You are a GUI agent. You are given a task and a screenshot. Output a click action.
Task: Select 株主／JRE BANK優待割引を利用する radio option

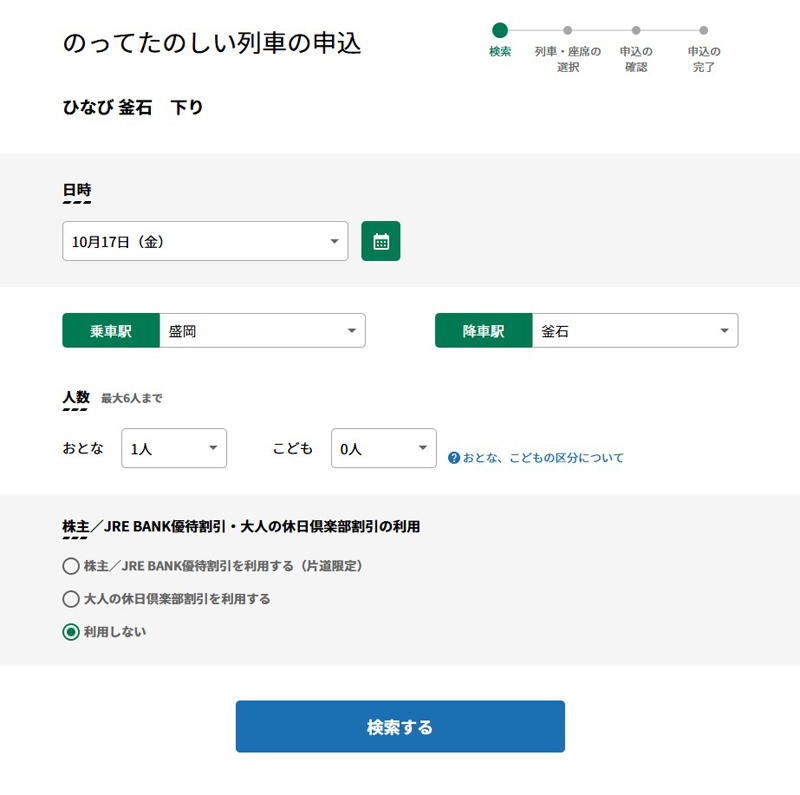[71, 566]
